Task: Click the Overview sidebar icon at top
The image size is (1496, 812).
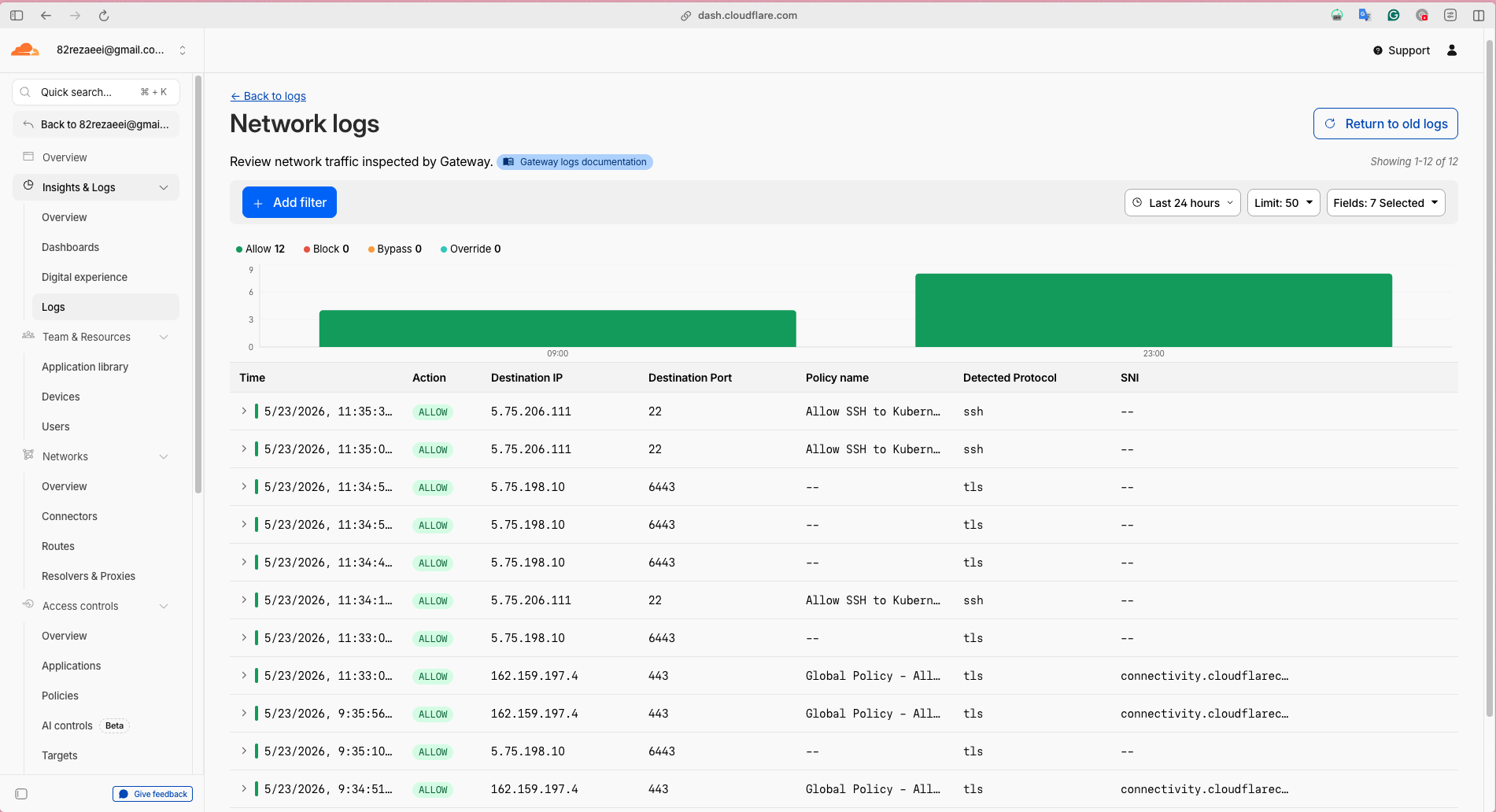Action: click(28, 157)
